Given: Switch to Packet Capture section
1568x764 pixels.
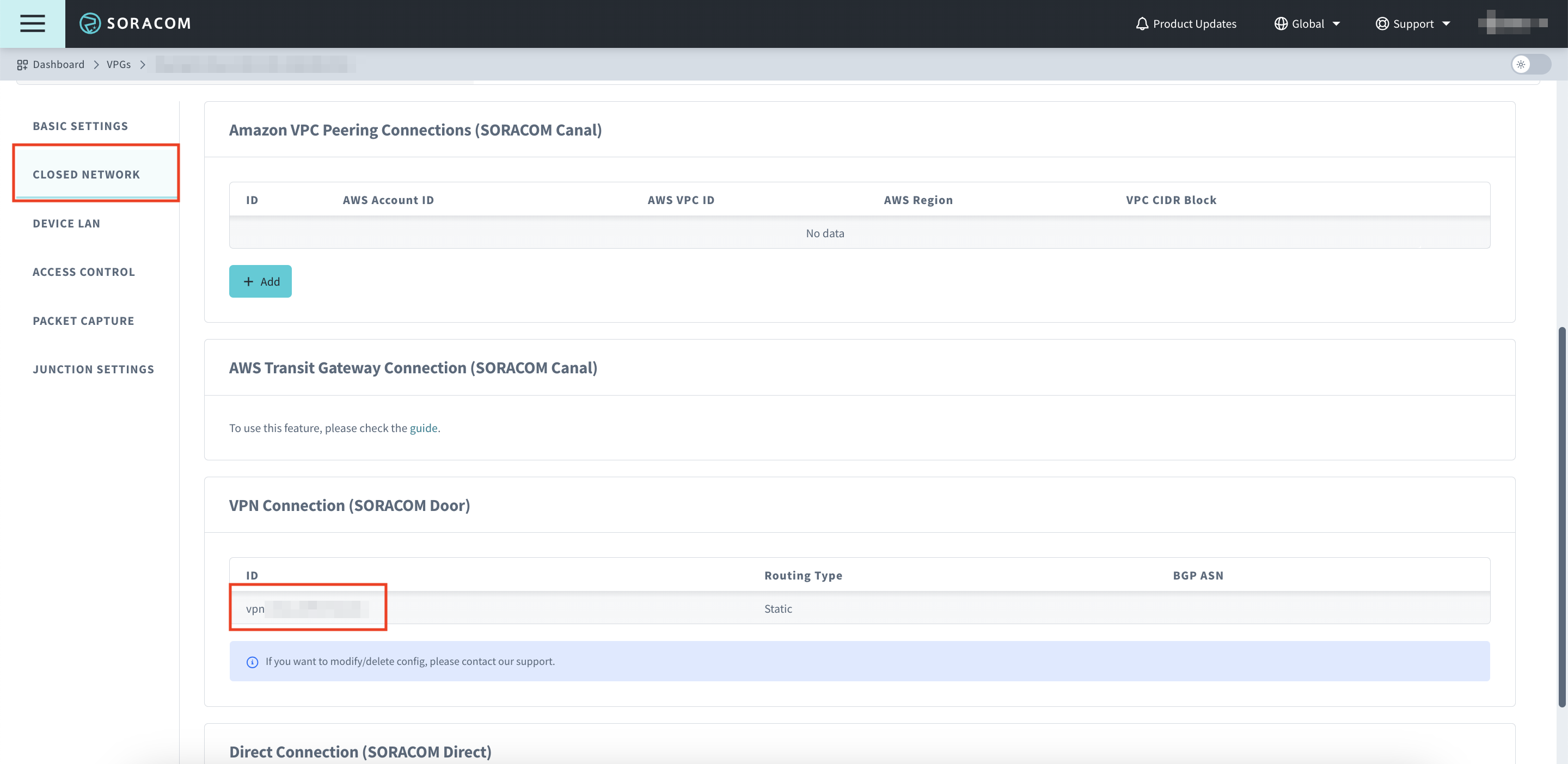Looking at the screenshot, I should [83, 321].
